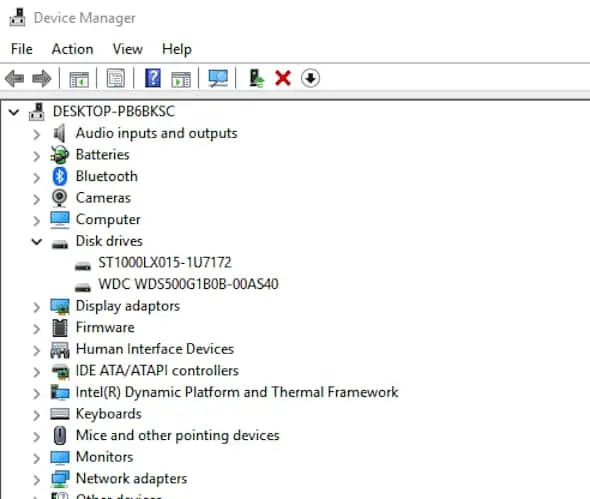Expand the Bluetooth category
The height and width of the screenshot is (499, 590).
click(x=36, y=177)
